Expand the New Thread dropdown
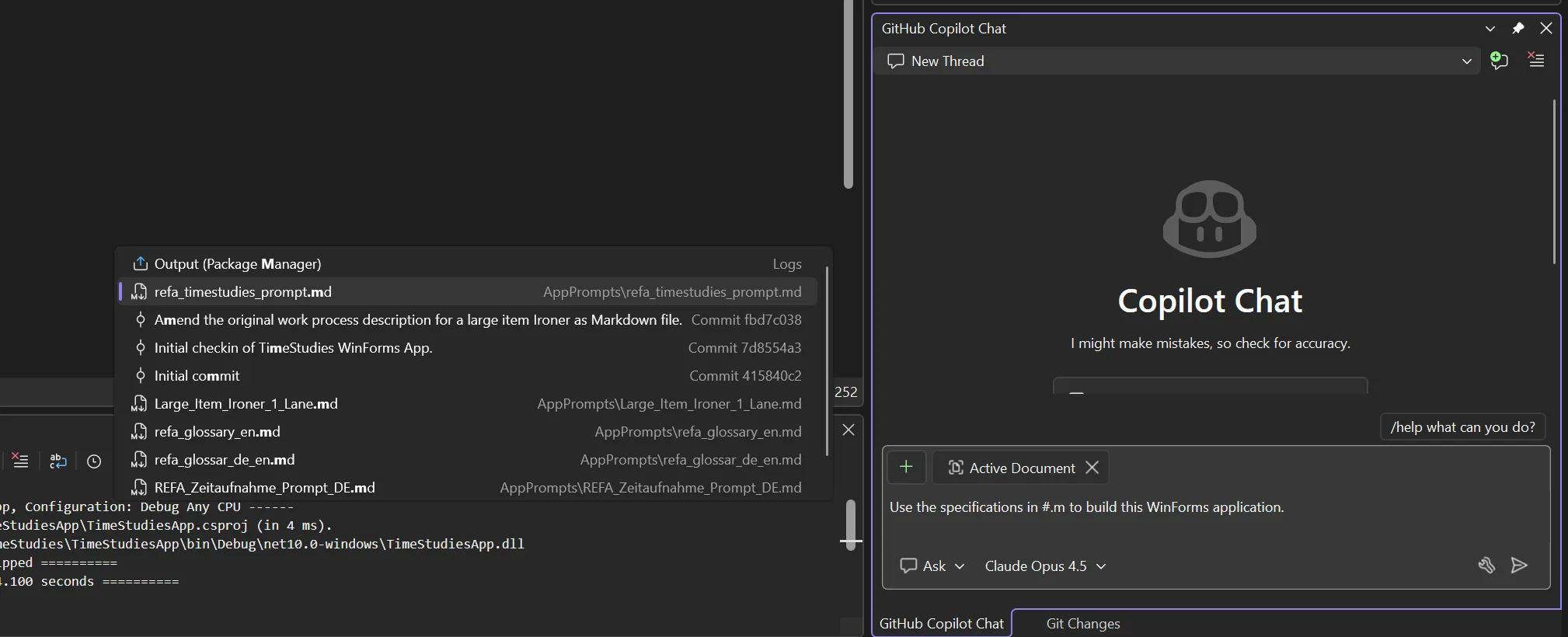Screen dimensions: 1568x637 pyautogui.click(x=1466, y=61)
